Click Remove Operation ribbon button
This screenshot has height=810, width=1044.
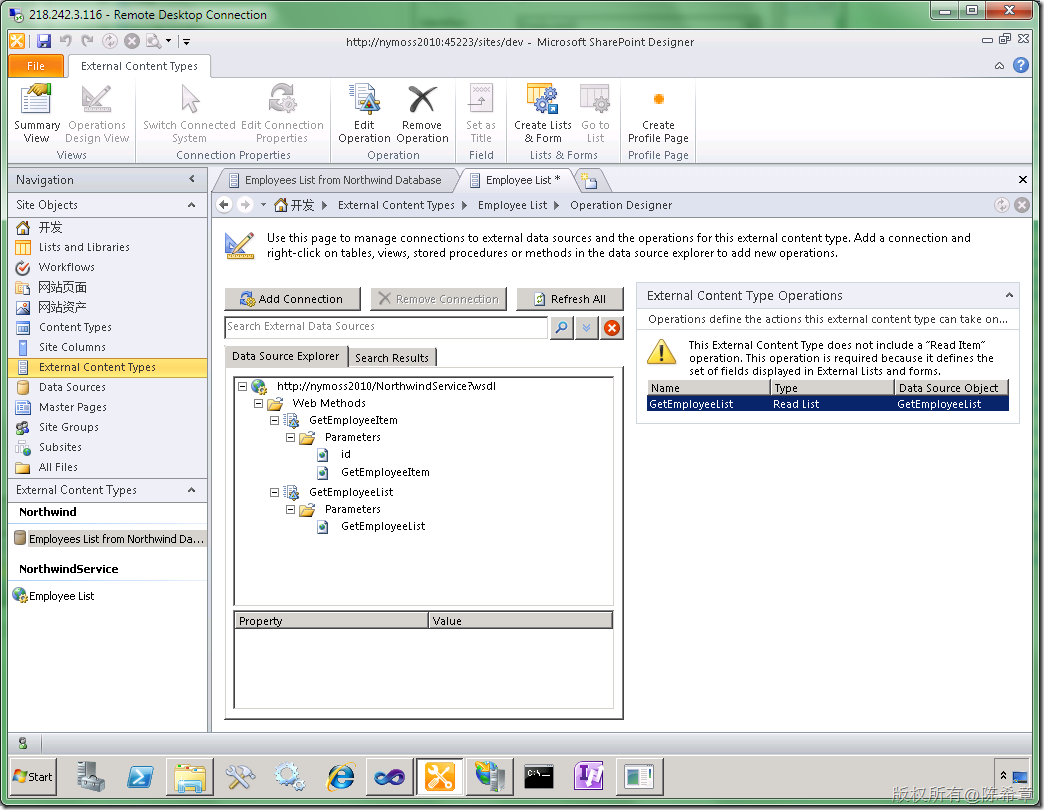[422, 113]
